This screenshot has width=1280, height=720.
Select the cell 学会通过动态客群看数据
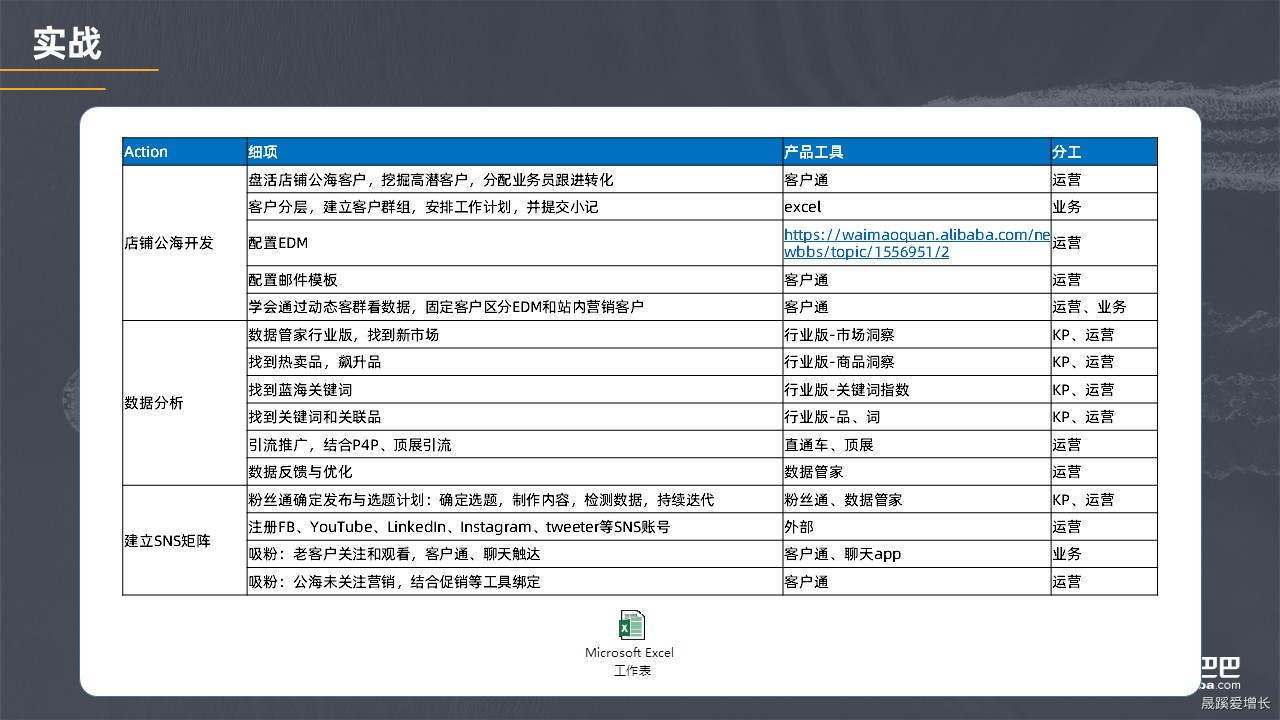coord(514,307)
